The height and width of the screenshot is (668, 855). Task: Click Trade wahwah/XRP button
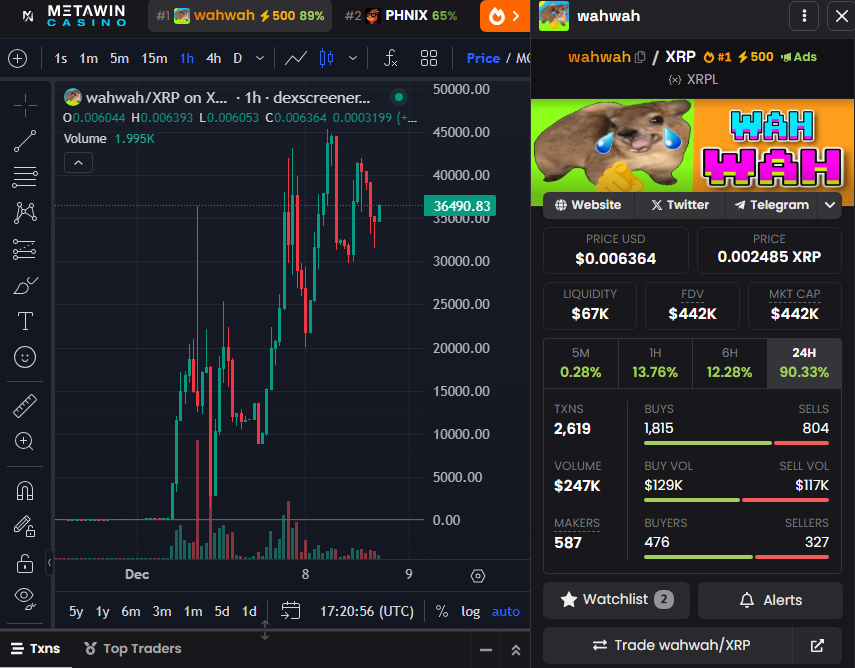[x=668, y=646]
